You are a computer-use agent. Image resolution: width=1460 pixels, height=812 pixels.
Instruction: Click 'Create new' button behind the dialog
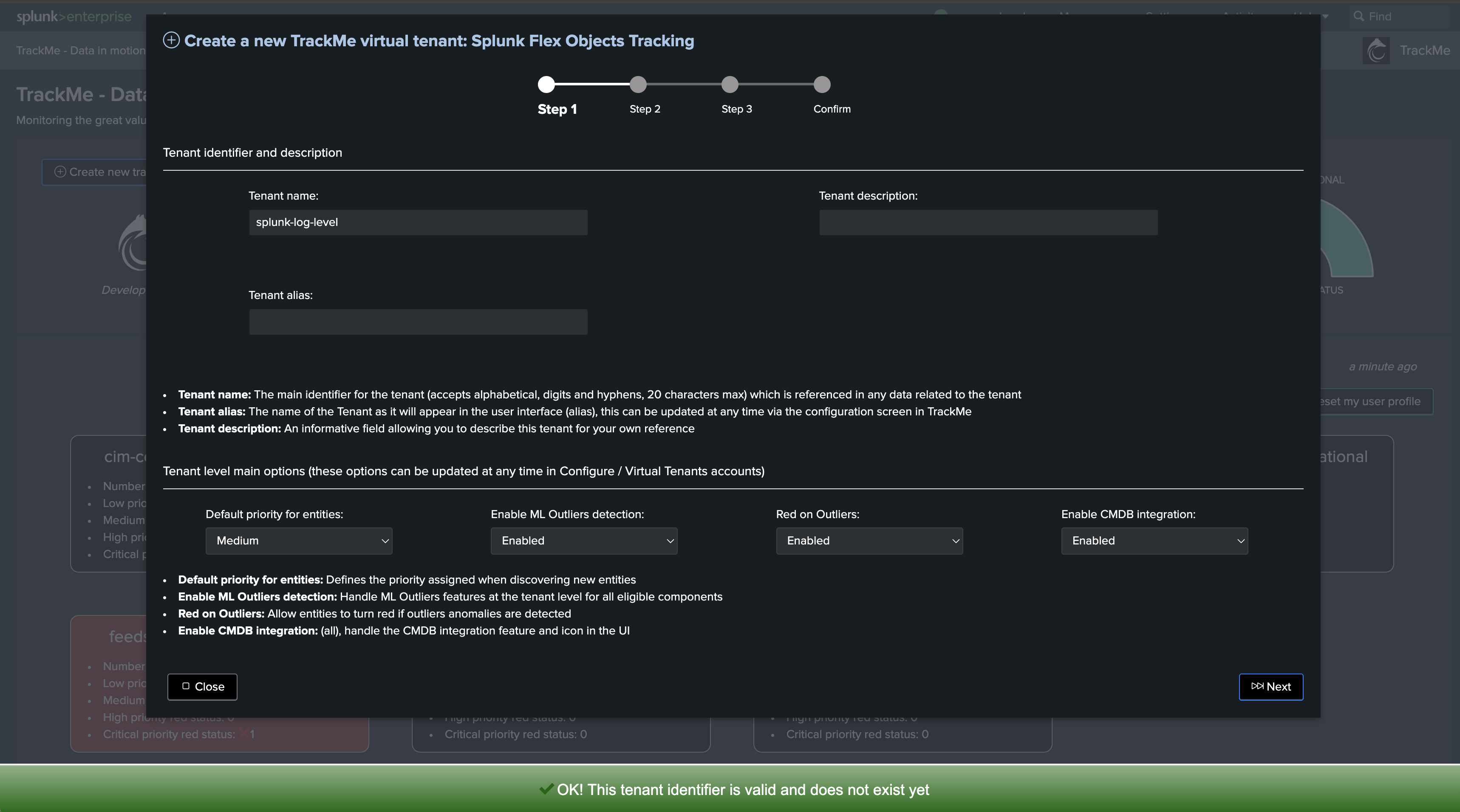pyautogui.click(x=94, y=172)
